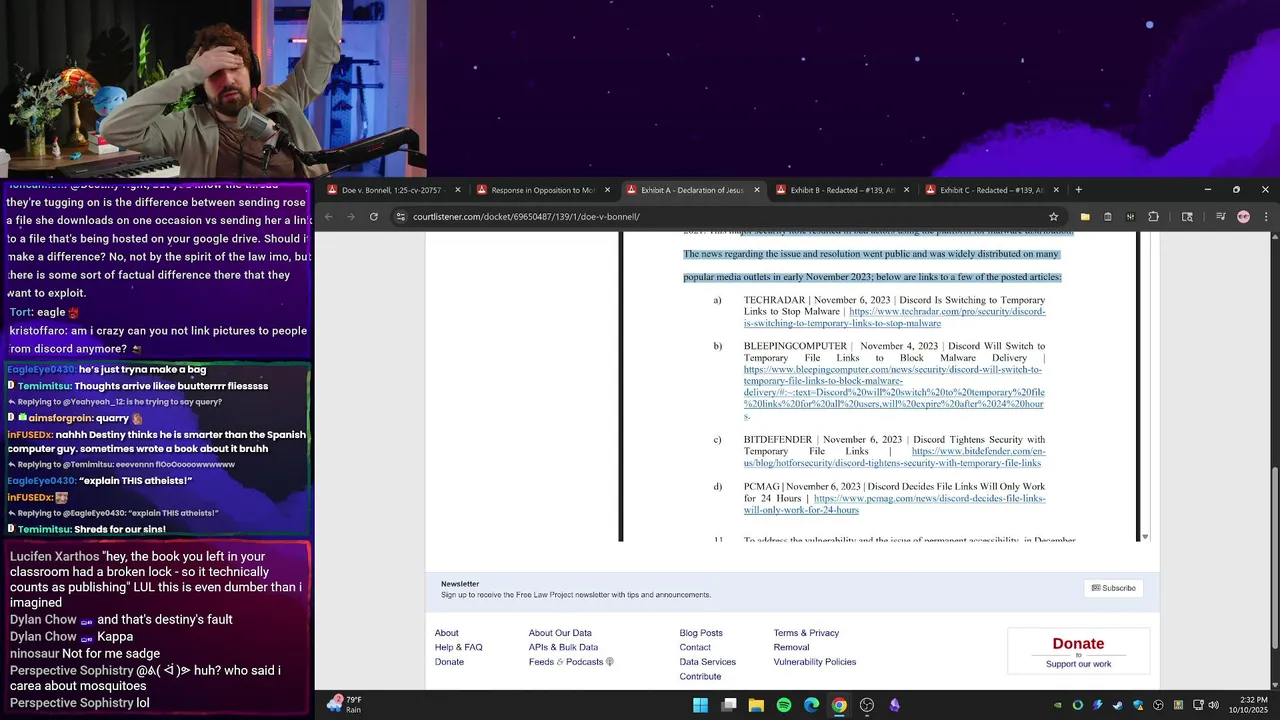Open Google Chrome from the taskbar
The width and height of the screenshot is (1280, 720).
tap(839, 705)
